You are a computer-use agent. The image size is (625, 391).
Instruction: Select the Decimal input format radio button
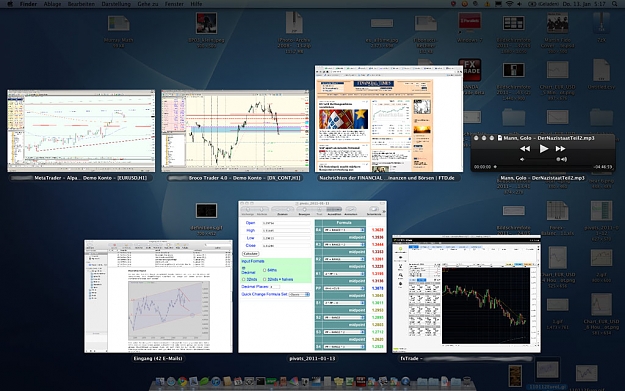pyautogui.click(x=243, y=268)
